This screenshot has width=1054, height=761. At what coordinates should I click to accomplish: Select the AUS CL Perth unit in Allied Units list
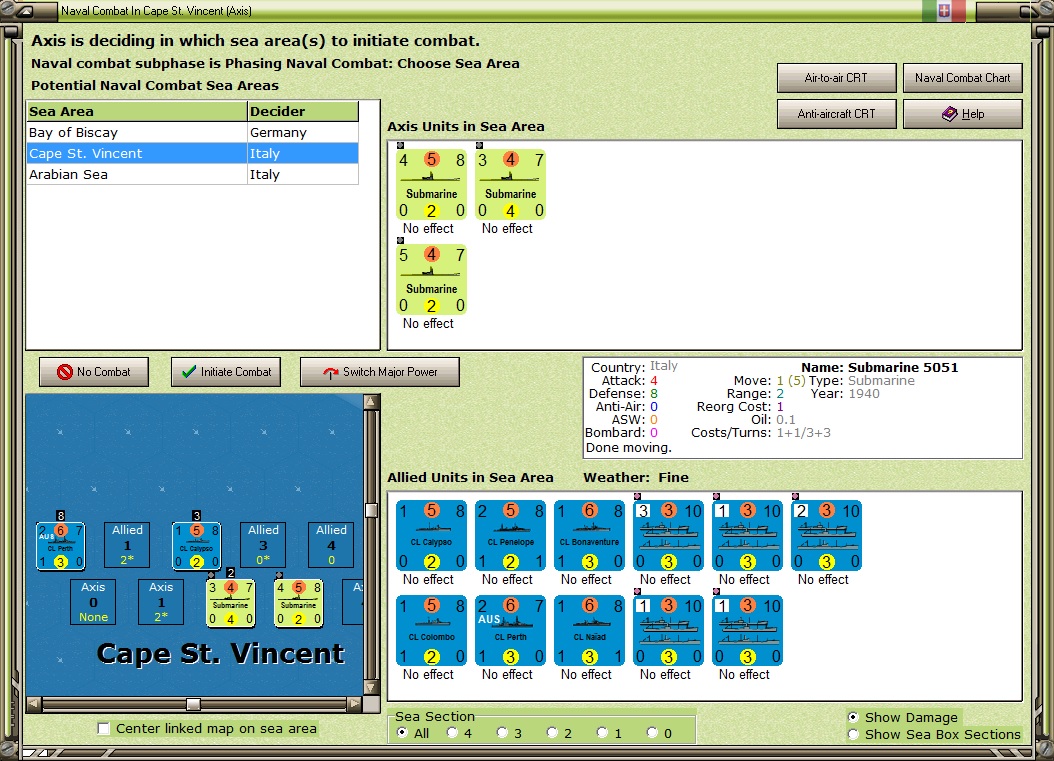(510, 631)
